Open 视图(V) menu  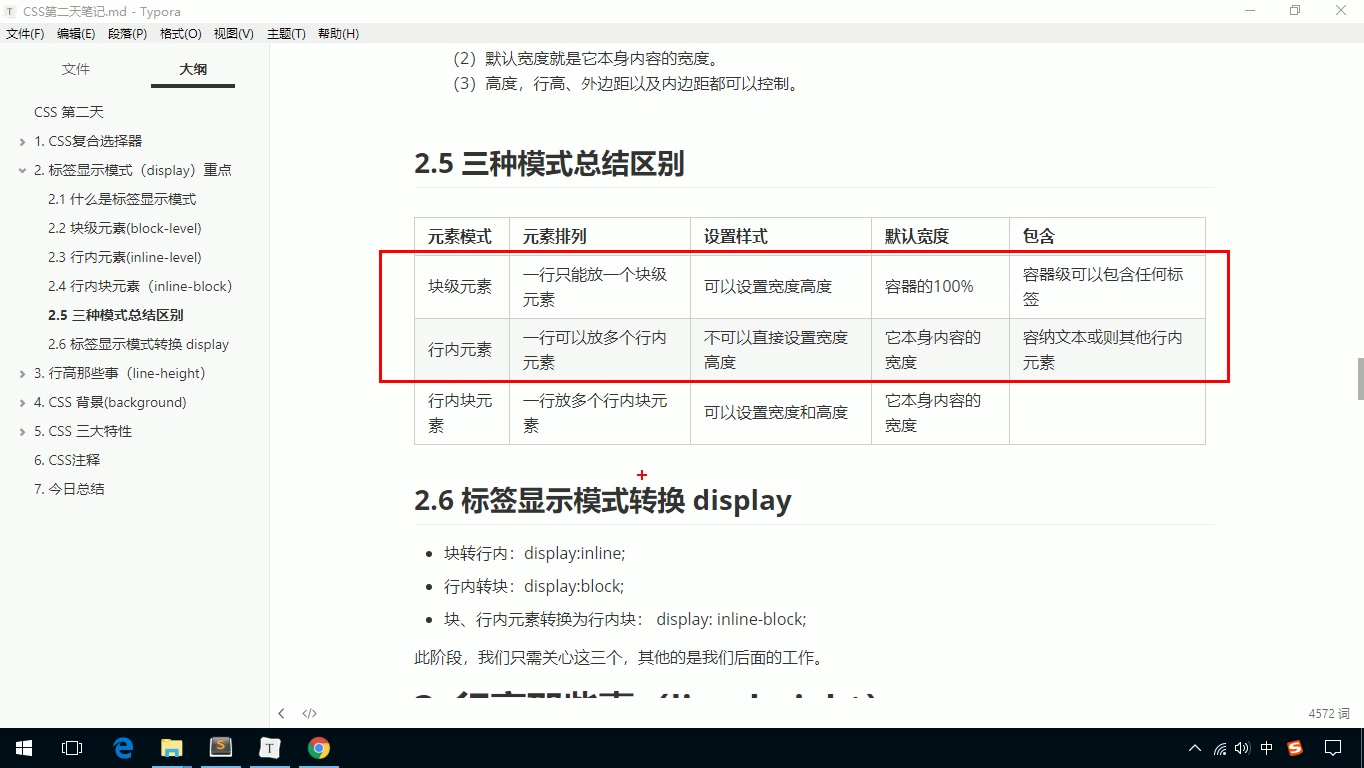234,33
